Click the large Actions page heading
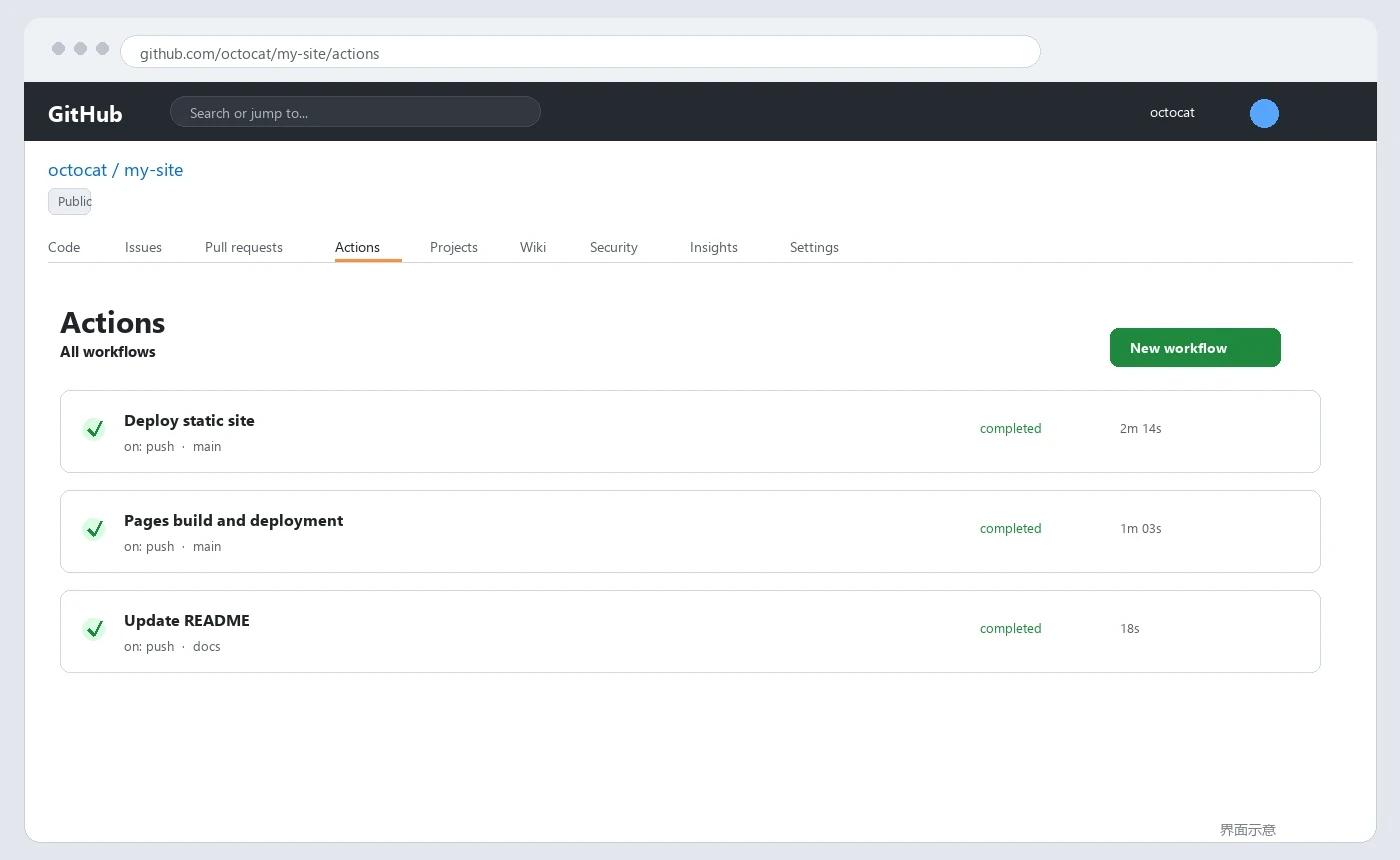1400x860 pixels. 113,323
